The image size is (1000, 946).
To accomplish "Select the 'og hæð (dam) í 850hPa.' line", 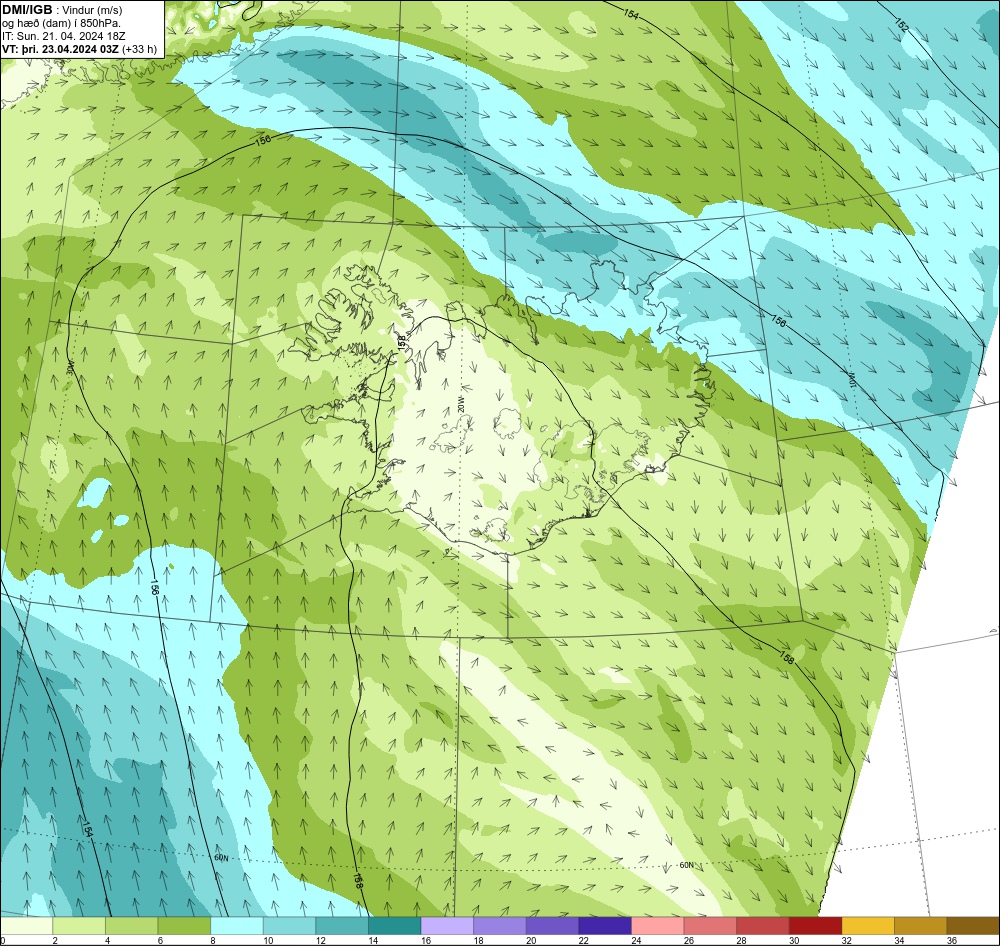I will 61,23.
